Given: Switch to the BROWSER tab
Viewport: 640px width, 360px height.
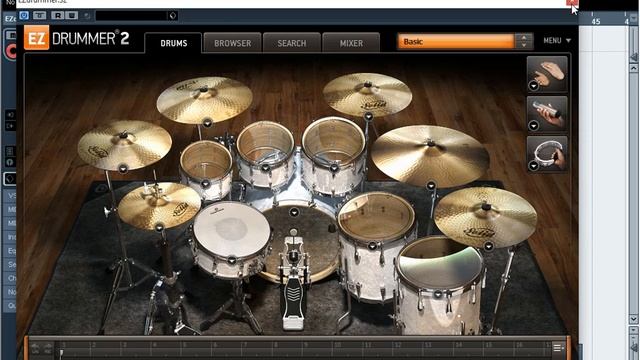Looking at the screenshot, I should coord(233,43).
